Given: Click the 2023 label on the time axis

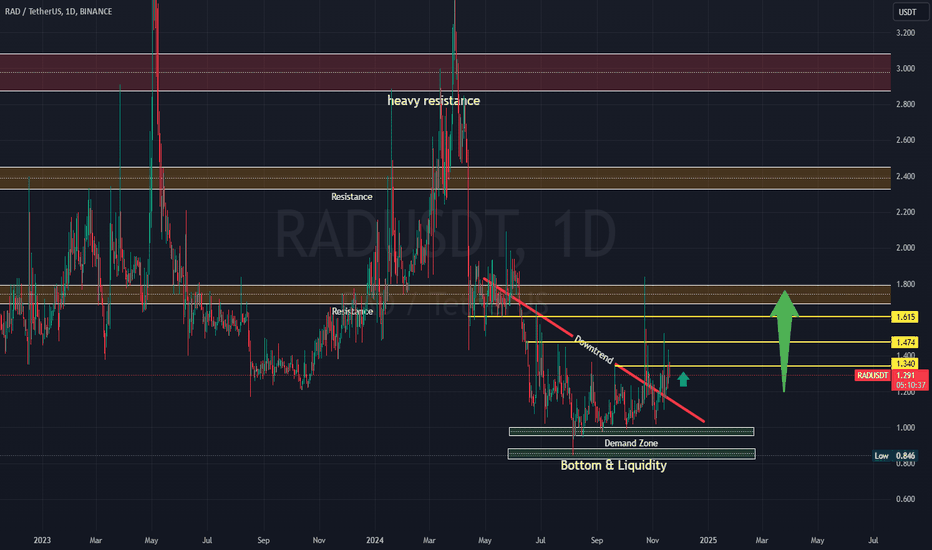Looking at the screenshot, I should point(42,540).
